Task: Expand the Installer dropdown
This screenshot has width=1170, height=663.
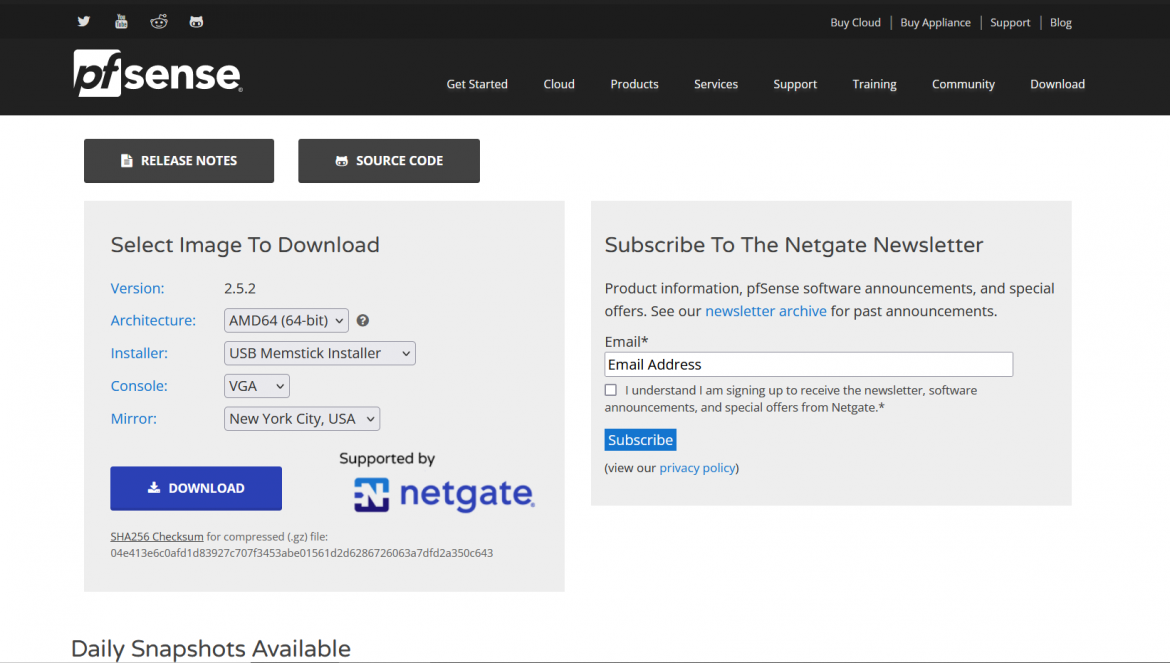Action: coord(319,353)
